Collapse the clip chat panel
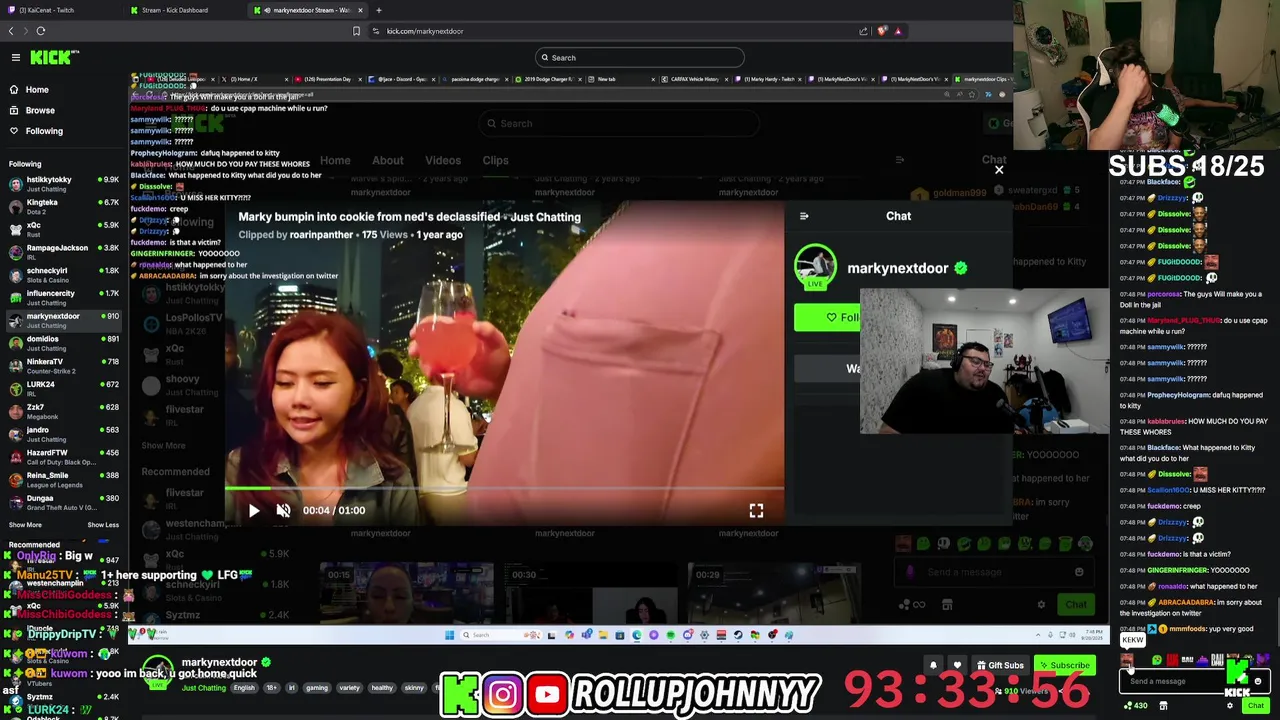This screenshot has width=1280, height=720. tap(804, 216)
